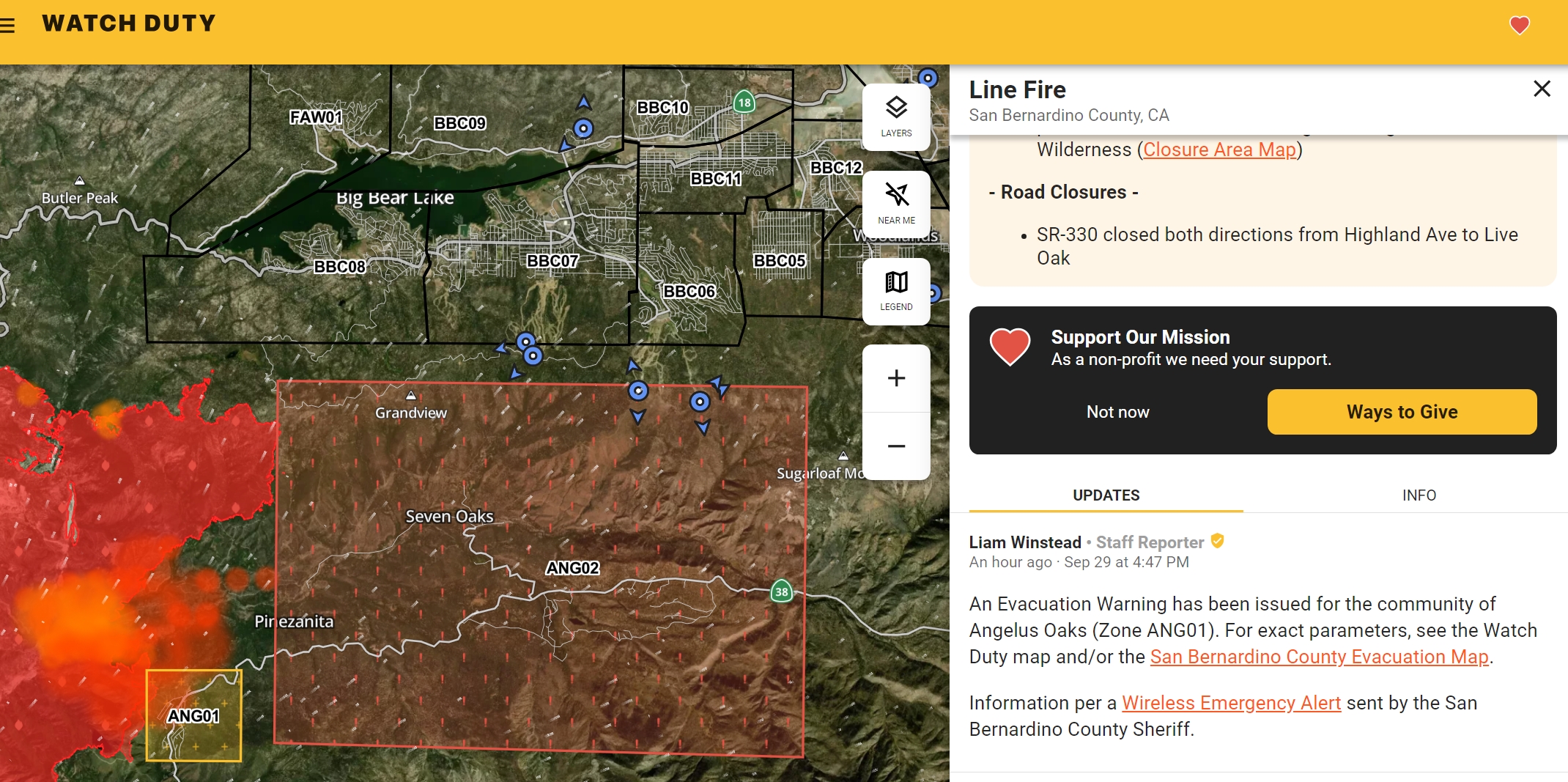Select the BBC11 zone label
The height and width of the screenshot is (782, 1568).
point(716,179)
